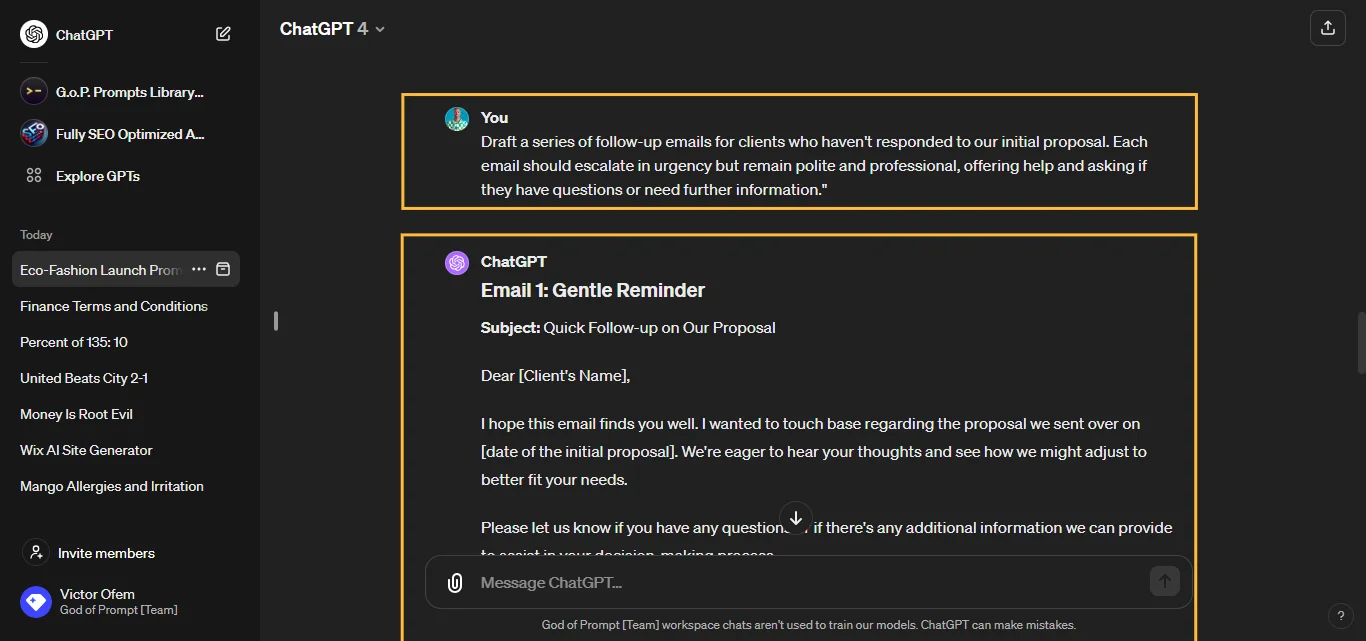Jump to latest message with the down arrow
This screenshot has width=1366, height=641.
[796, 518]
